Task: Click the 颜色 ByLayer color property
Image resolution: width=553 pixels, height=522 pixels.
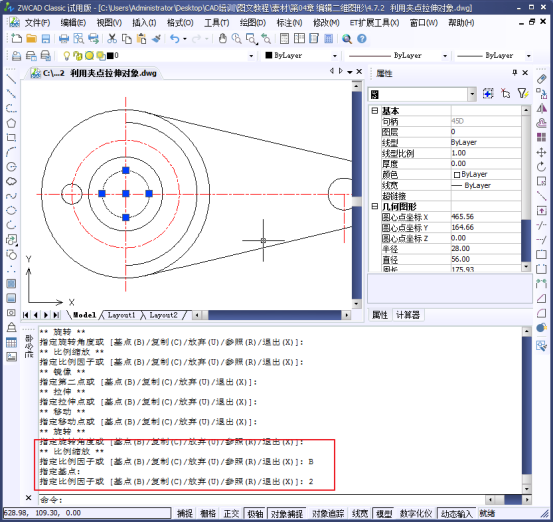Action: coord(486,174)
